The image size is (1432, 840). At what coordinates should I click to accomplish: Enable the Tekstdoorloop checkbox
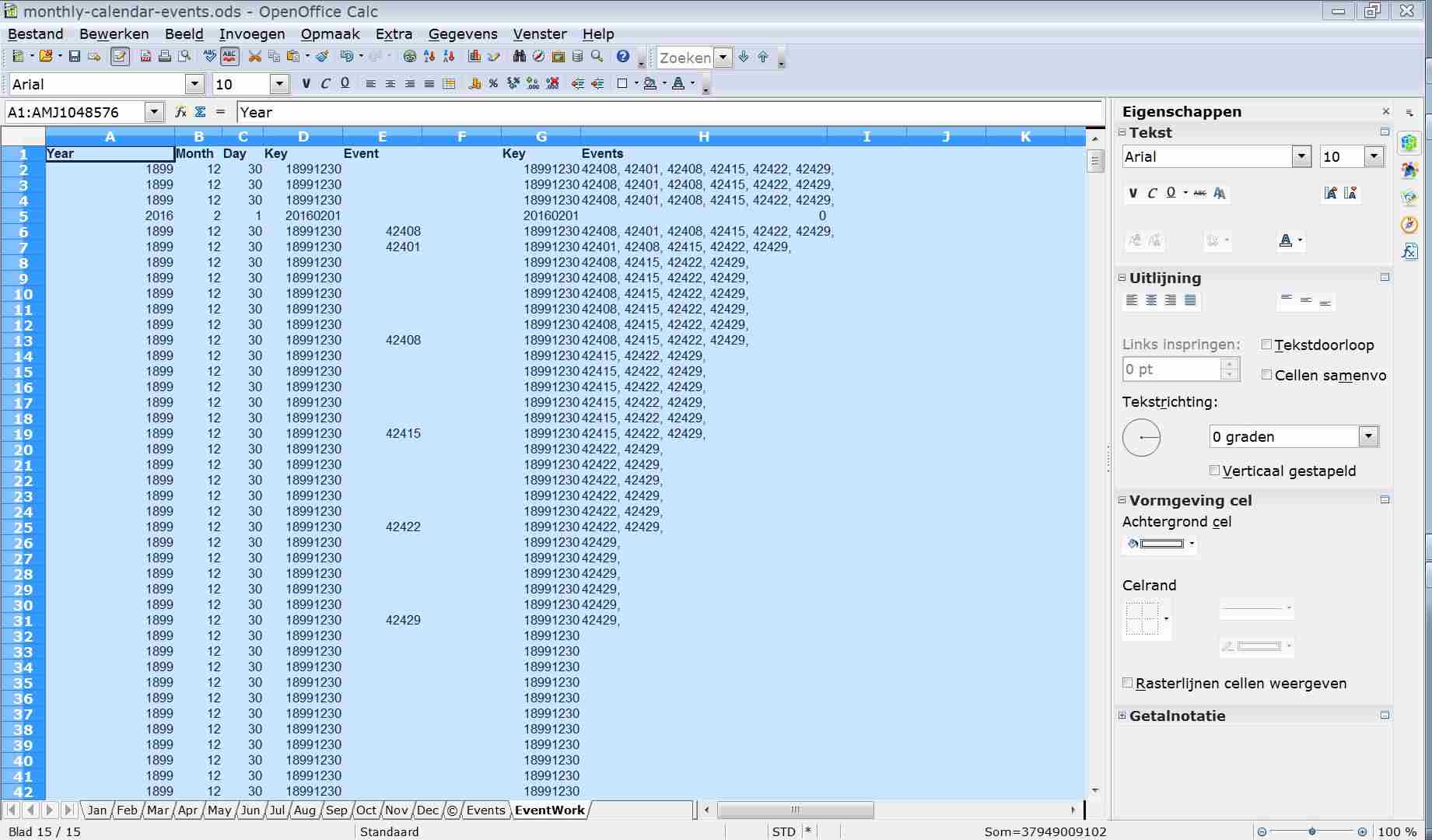pos(1266,345)
